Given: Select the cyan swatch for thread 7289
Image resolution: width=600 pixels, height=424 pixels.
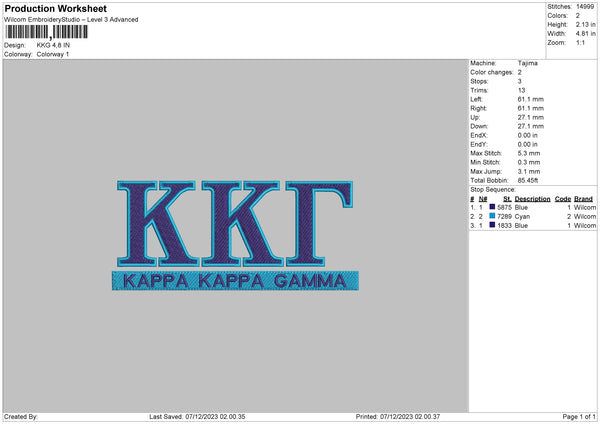Looking at the screenshot, I should pyautogui.click(x=493, y=216).
